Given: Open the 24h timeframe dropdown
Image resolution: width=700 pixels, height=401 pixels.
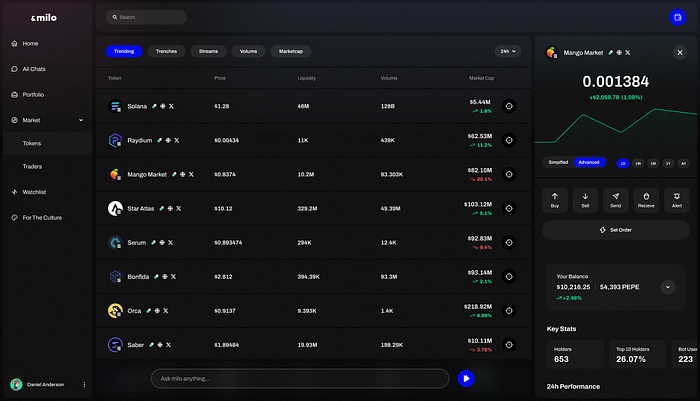Looking at the screenshot, I should point(507,51).
